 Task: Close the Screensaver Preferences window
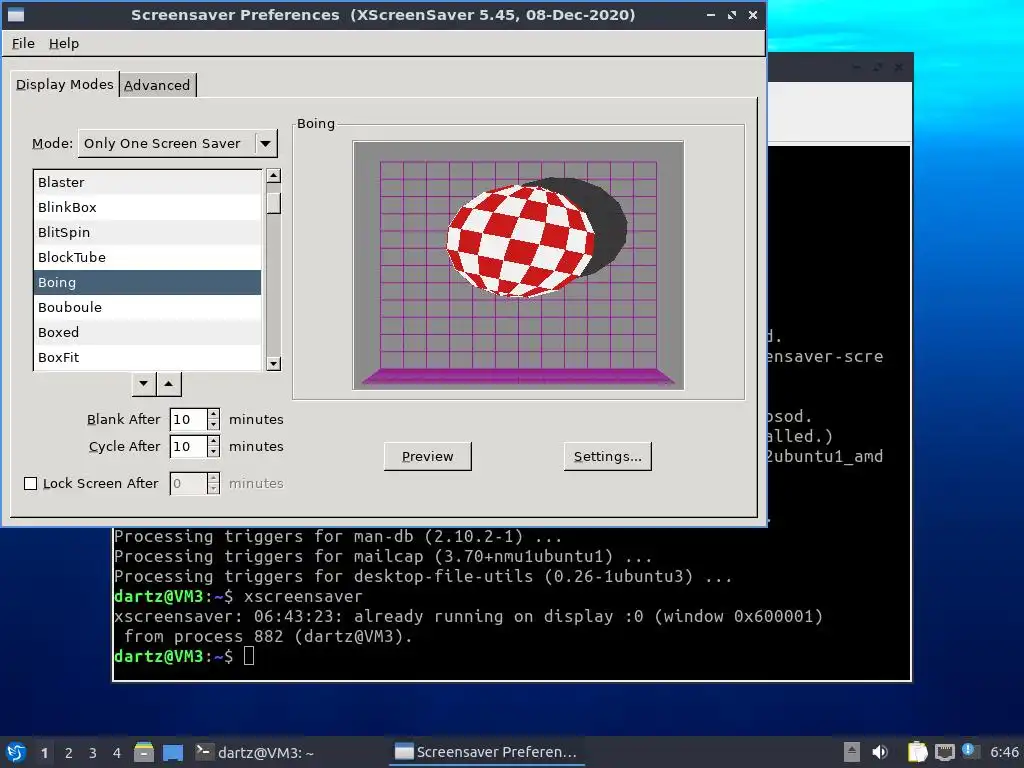coord(752,14)
